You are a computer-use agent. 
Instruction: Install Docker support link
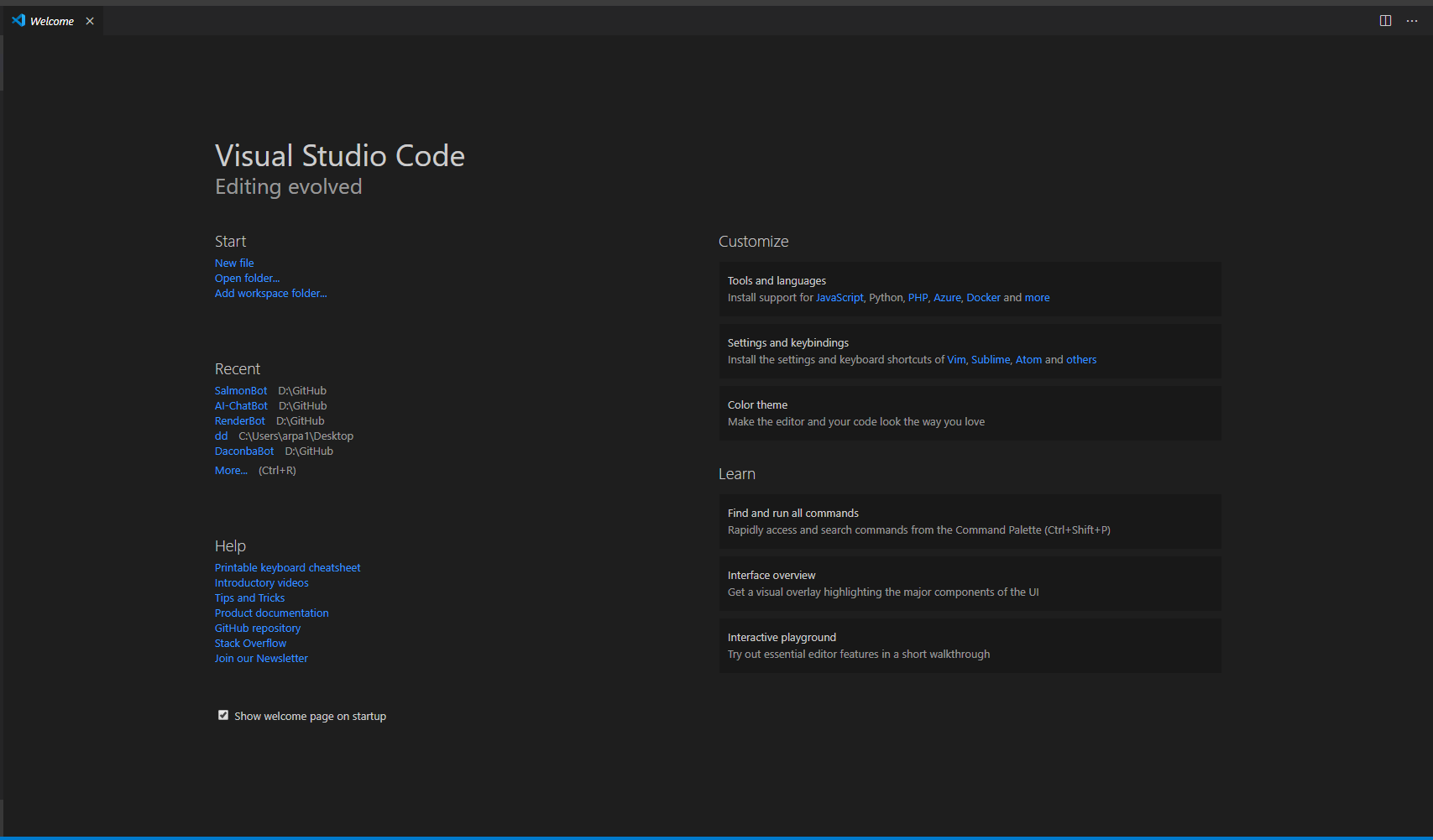[983, 297]
